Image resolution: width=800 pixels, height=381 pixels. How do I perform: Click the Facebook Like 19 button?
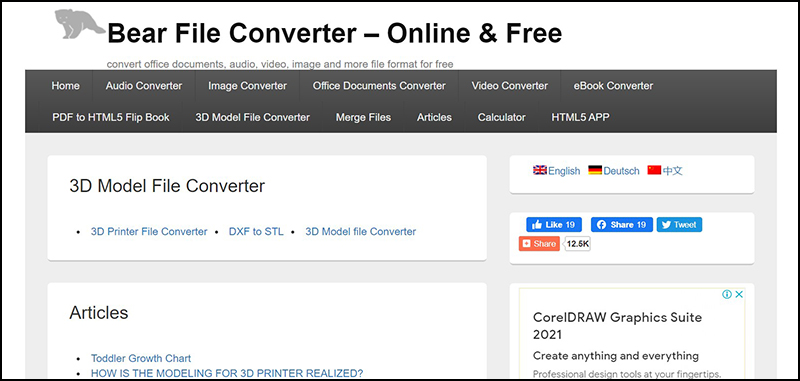tap(554, 224)
